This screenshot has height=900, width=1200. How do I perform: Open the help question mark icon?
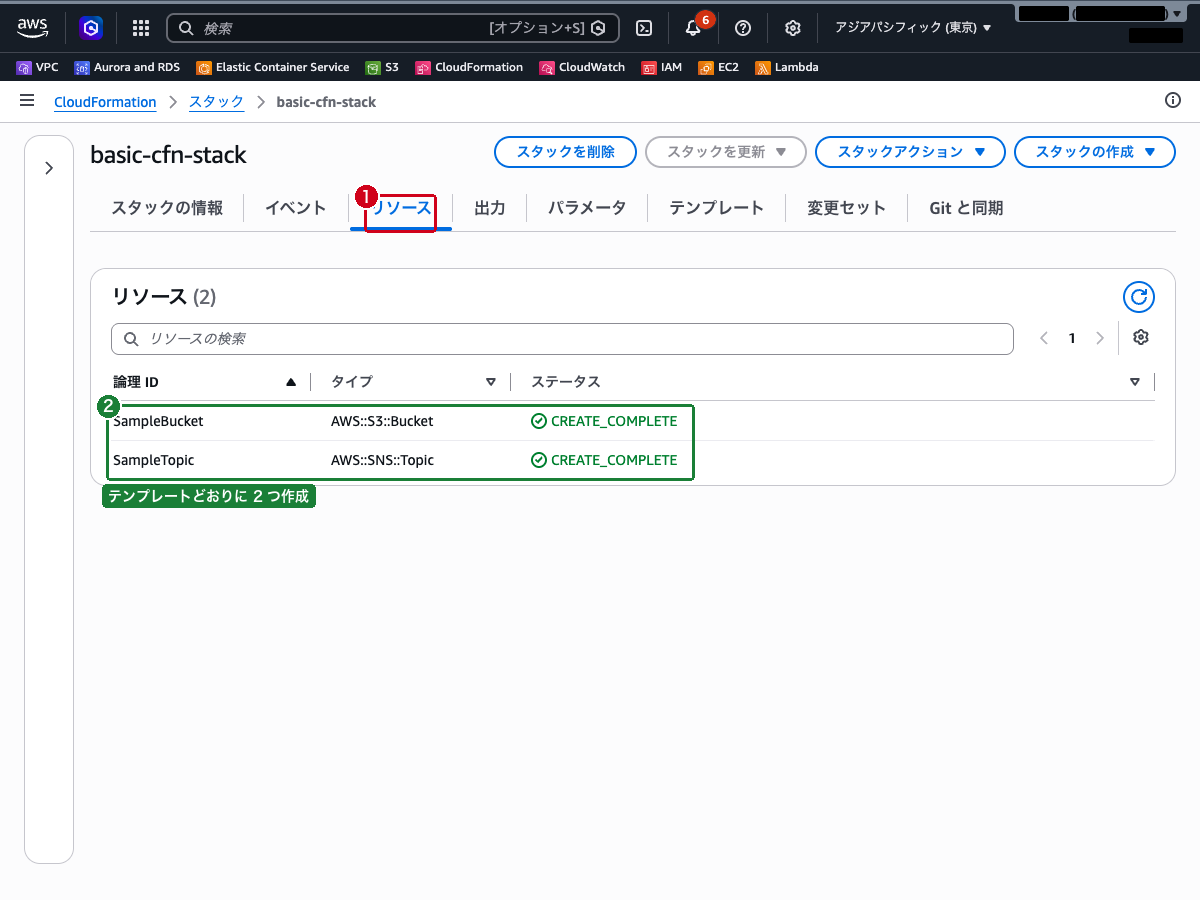(743, 28)
